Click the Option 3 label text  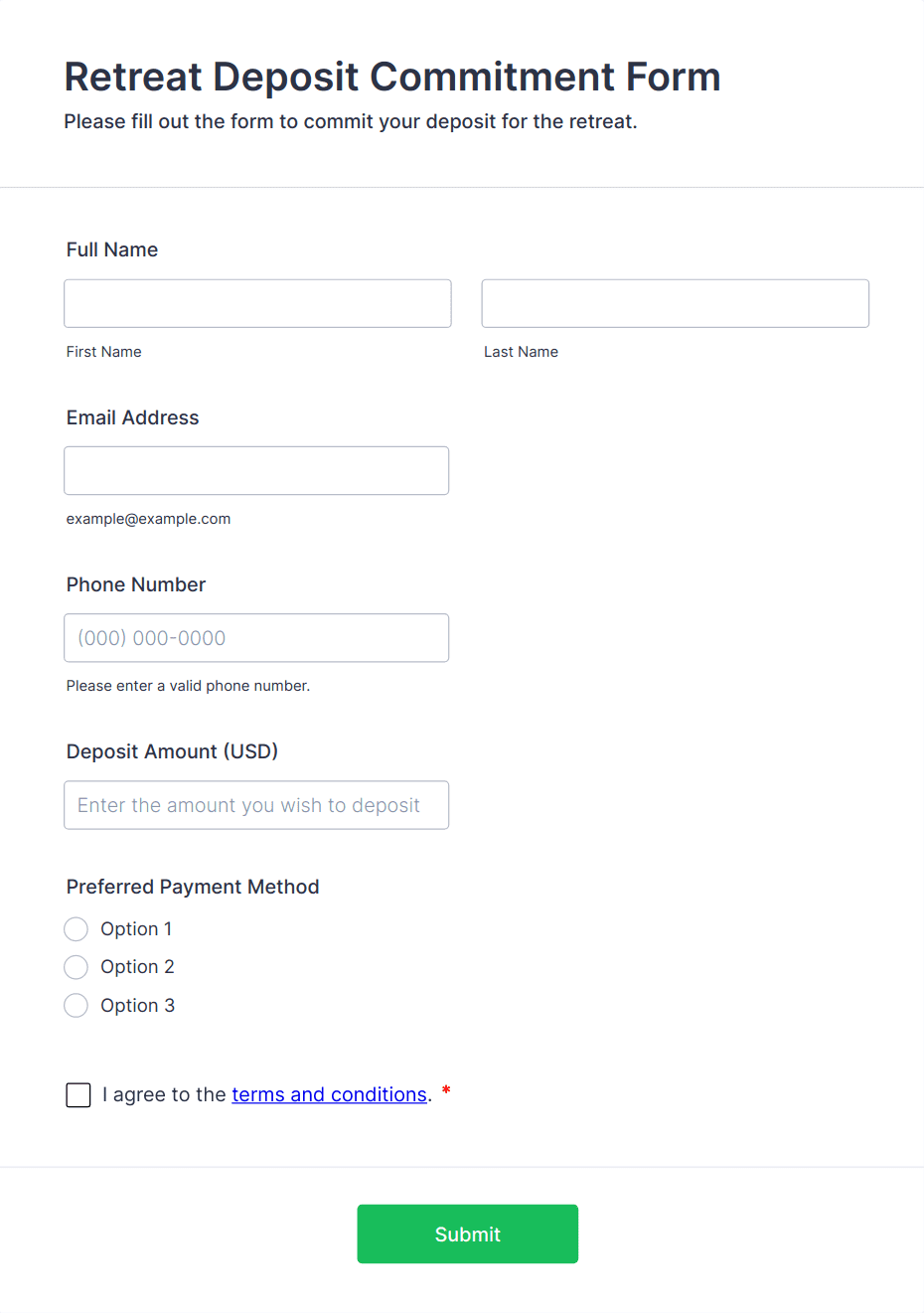click(137, 1006)
